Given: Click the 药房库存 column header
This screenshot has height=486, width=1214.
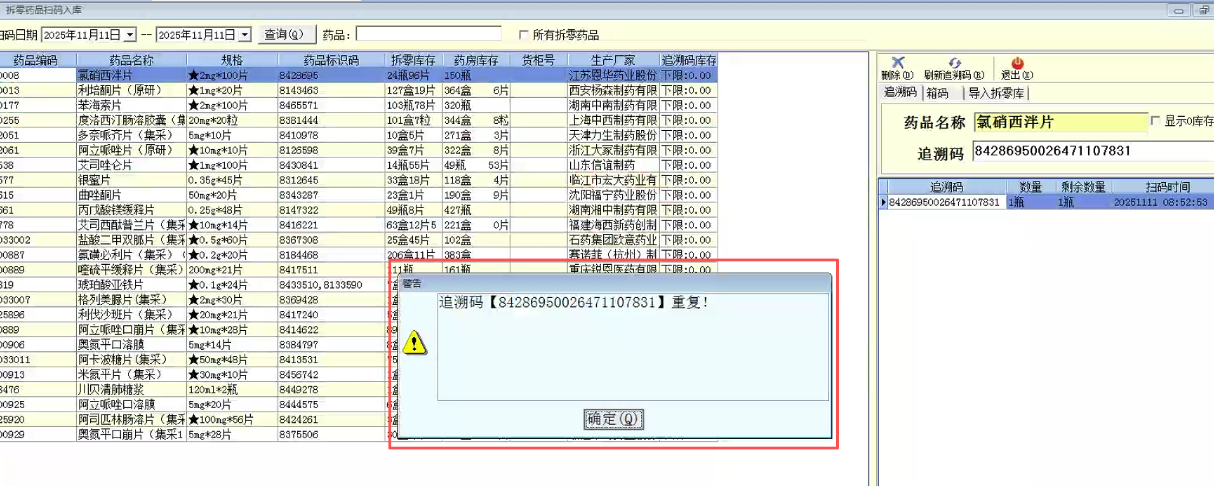Looking at the screenshot, I should click(476, 60).
